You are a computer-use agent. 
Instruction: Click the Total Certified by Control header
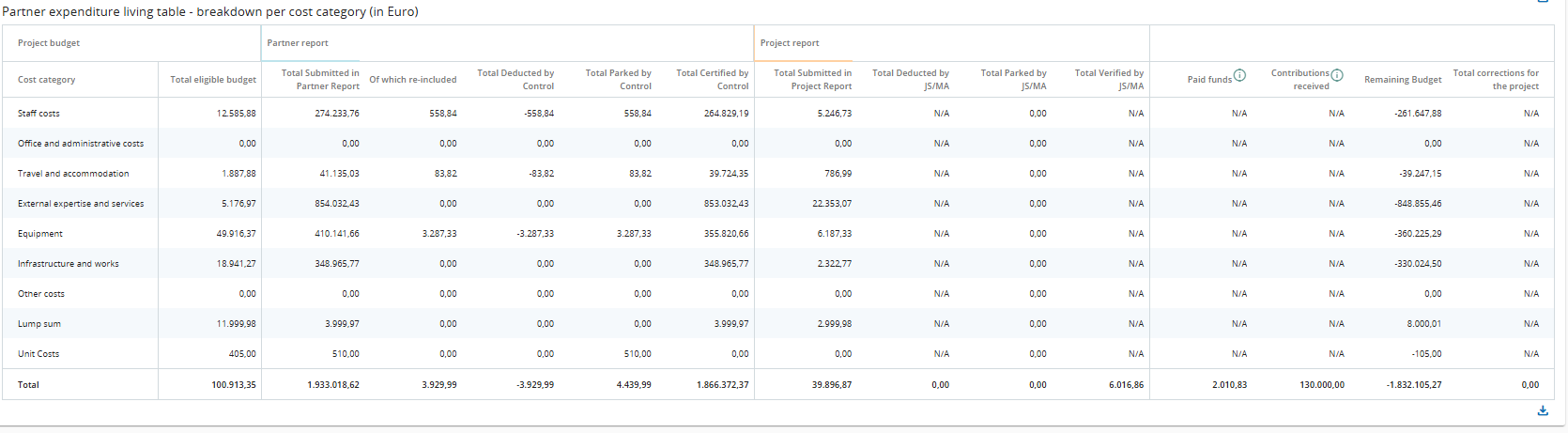pyautogui.click(x=713, y=80)
